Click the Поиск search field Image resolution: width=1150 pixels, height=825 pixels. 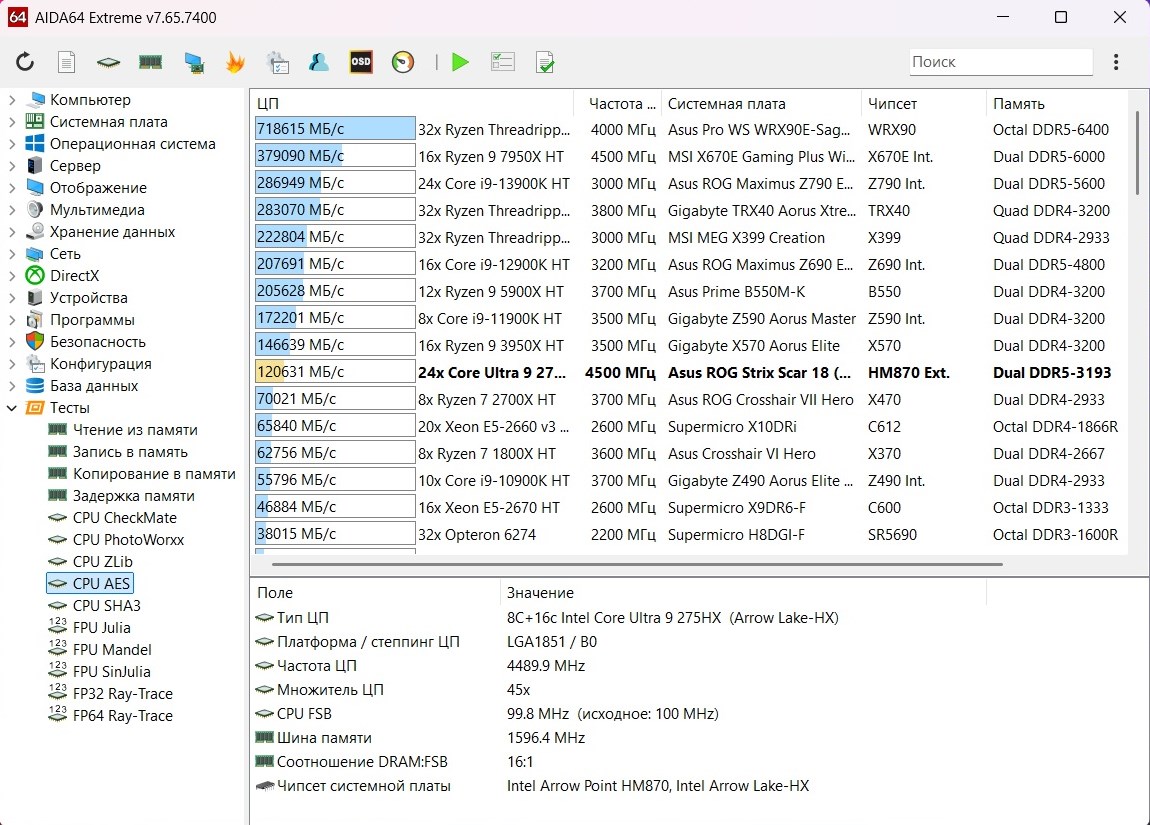(x=1000, y=62)
